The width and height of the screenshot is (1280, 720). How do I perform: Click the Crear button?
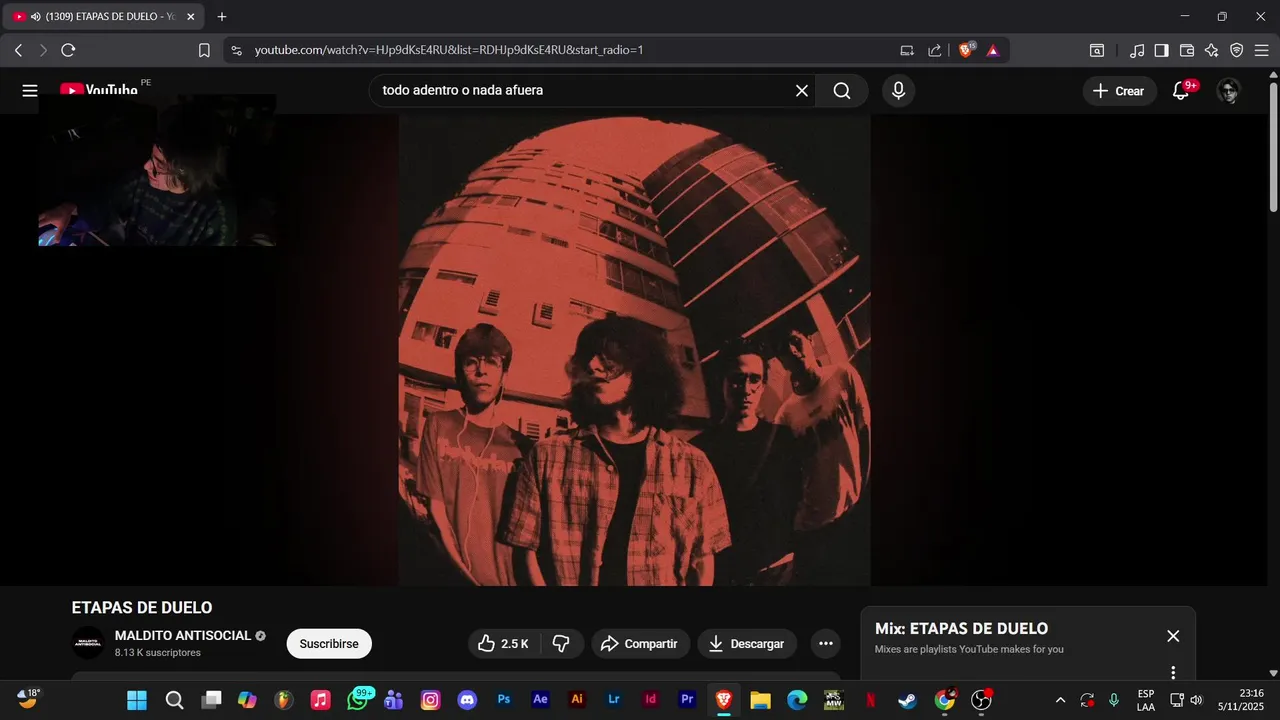[1119, 91]
